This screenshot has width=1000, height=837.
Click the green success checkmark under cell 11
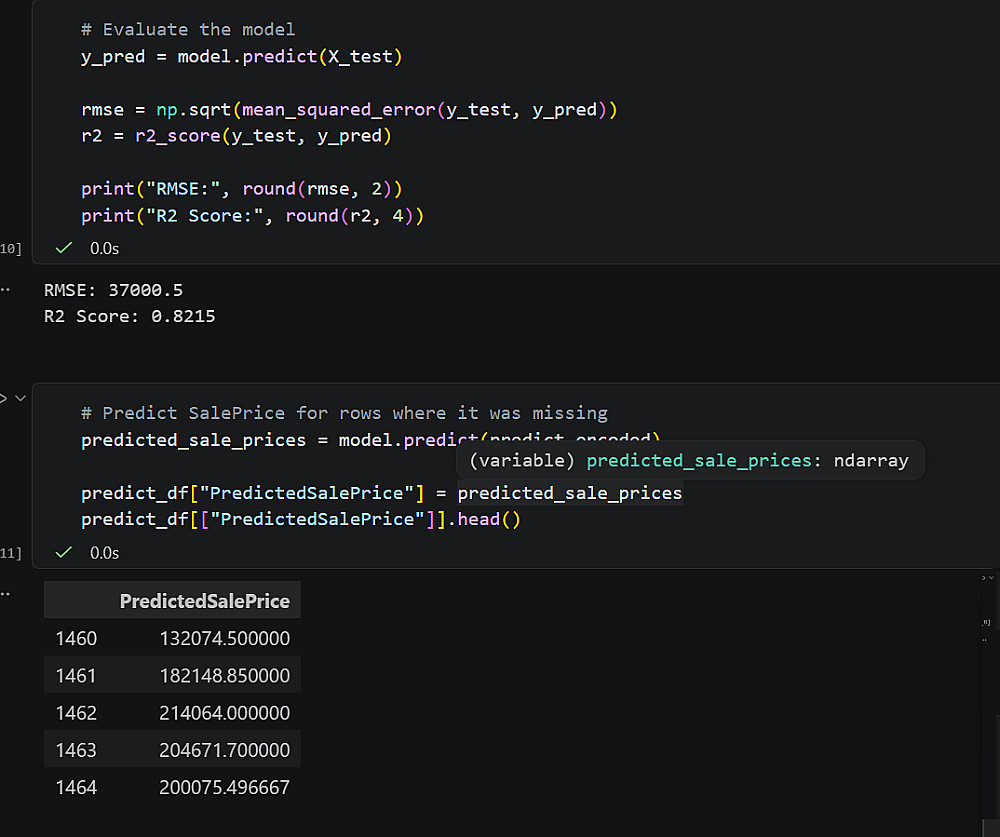click(x=64, y=552)
